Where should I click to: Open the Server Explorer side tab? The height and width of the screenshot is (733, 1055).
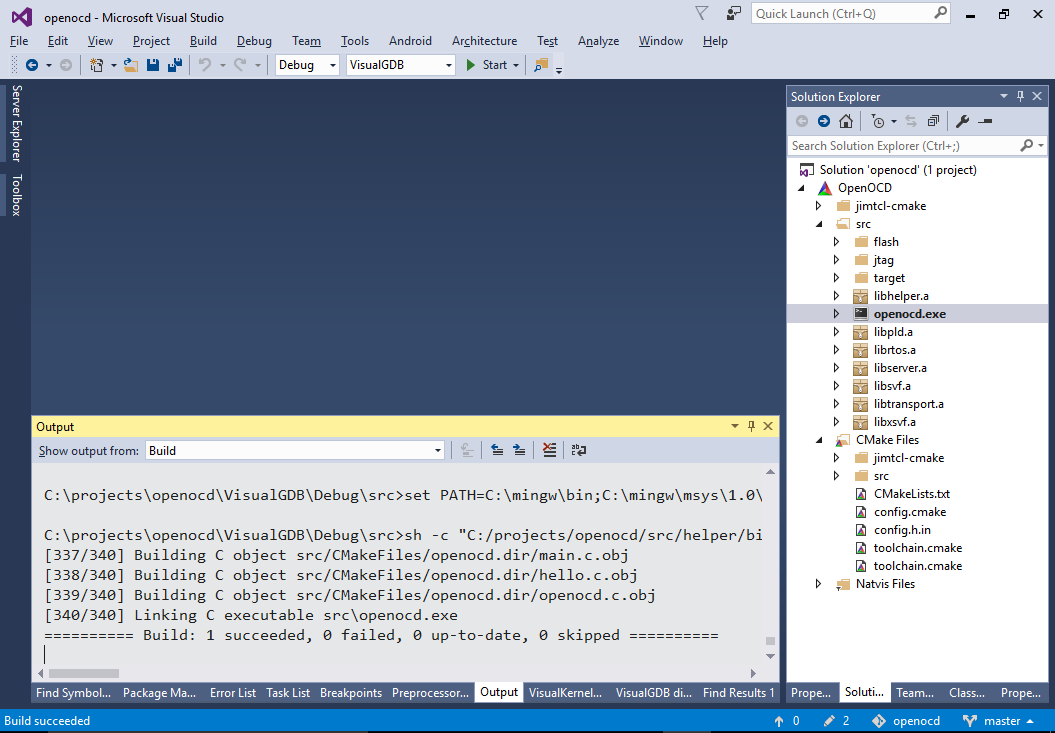tap(17, 123)
